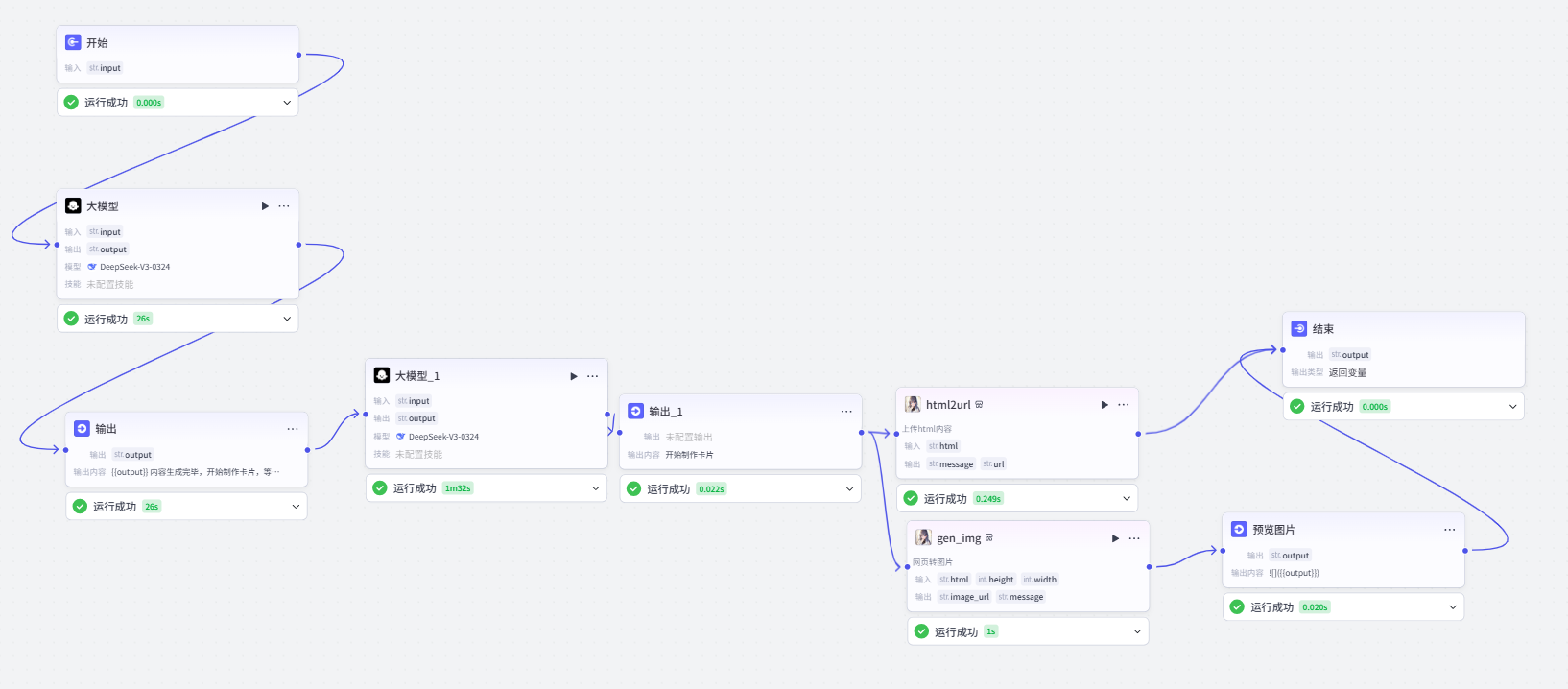
Task: Expand gen_img run result 1s chevron
Action: pos(1137,631)
